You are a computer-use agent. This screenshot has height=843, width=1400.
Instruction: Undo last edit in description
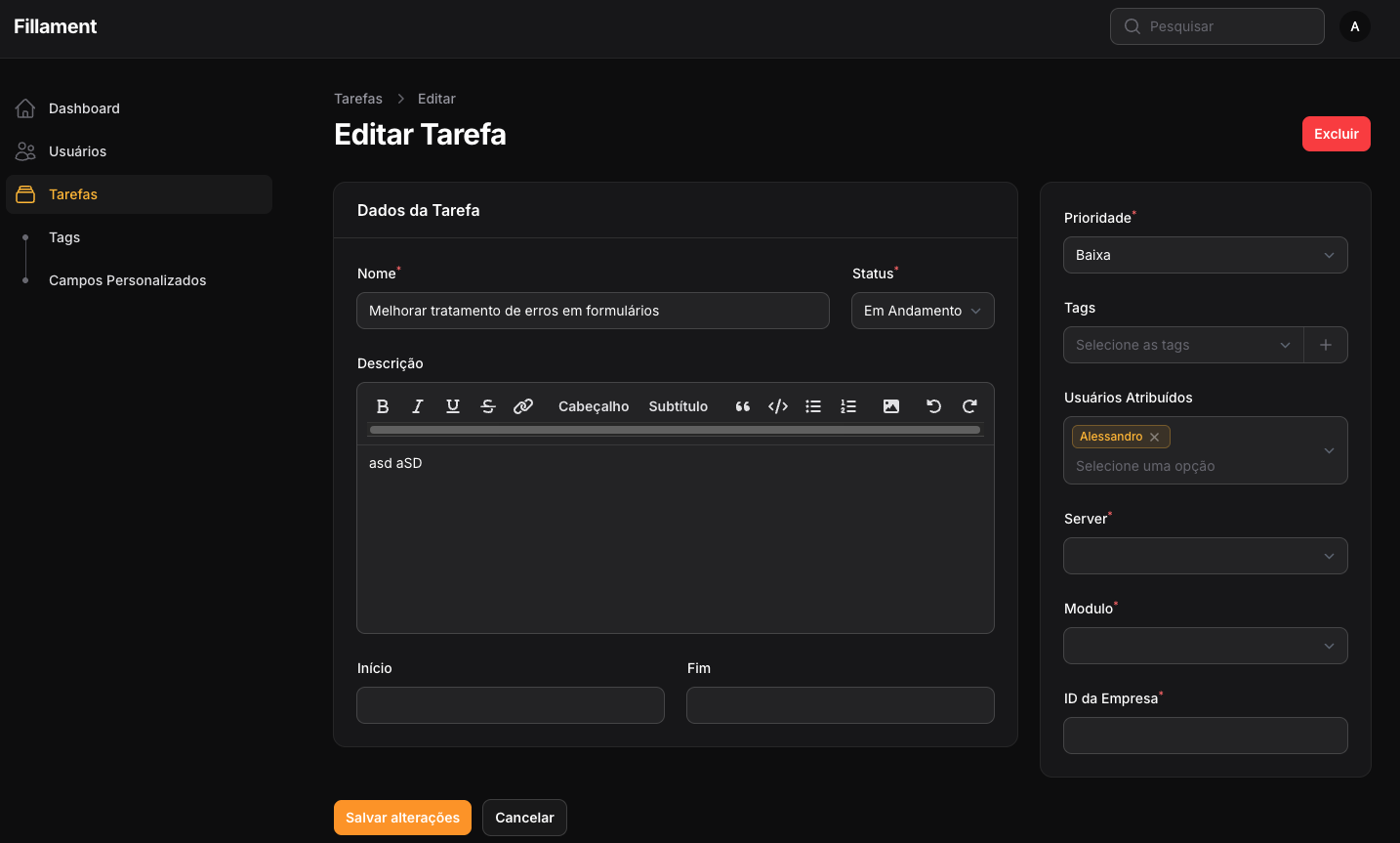pos(934,406)
